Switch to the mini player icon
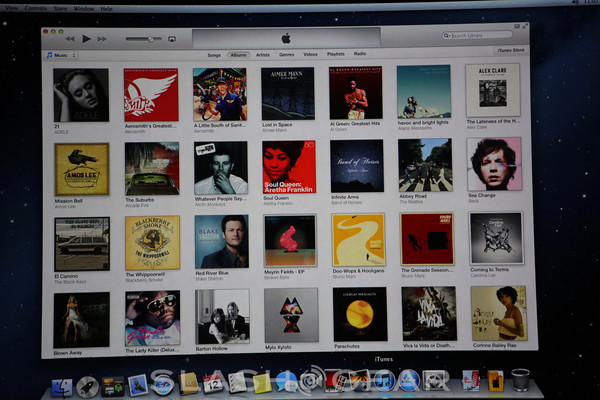 [517, 26]
